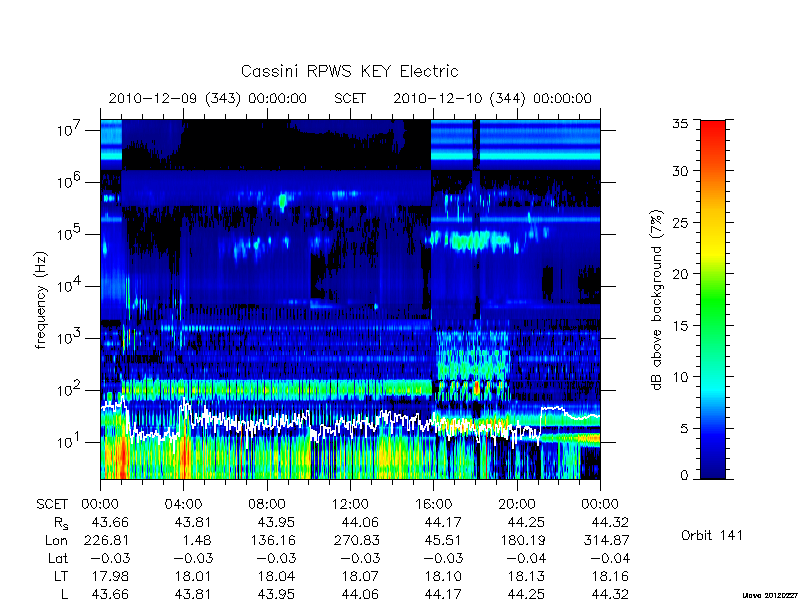Screen dimensions: 800x600
Task: Select the start date '2010-12-09 (343) 00:00:00'
Action: (208, 98)
